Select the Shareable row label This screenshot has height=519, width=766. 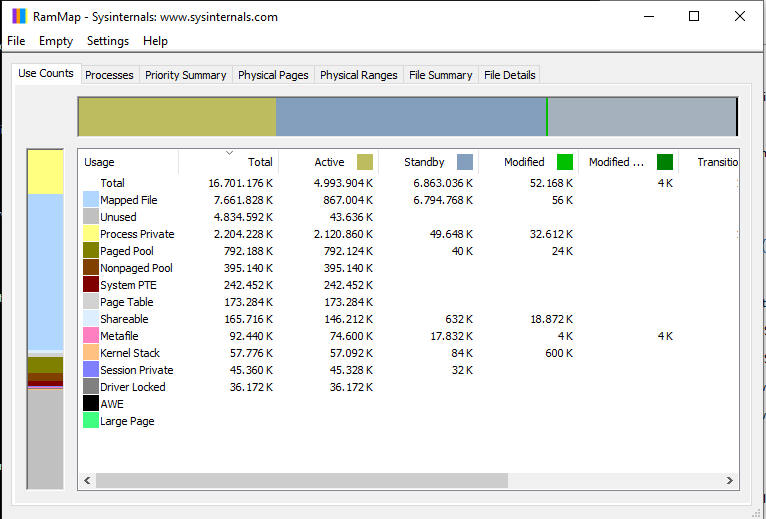click(x=124, y=319)
